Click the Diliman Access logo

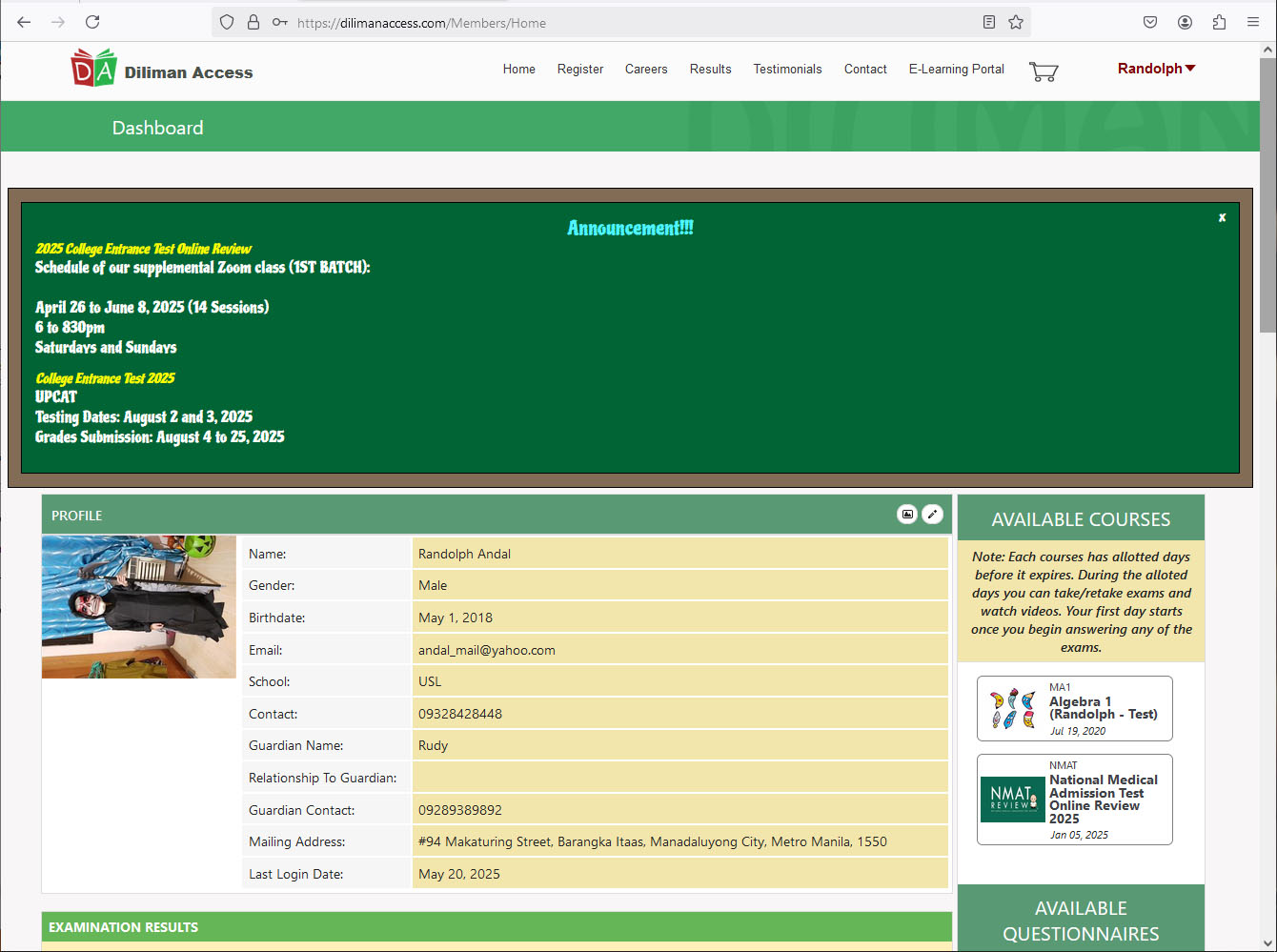pyautogui.click(x=162, y=71)
